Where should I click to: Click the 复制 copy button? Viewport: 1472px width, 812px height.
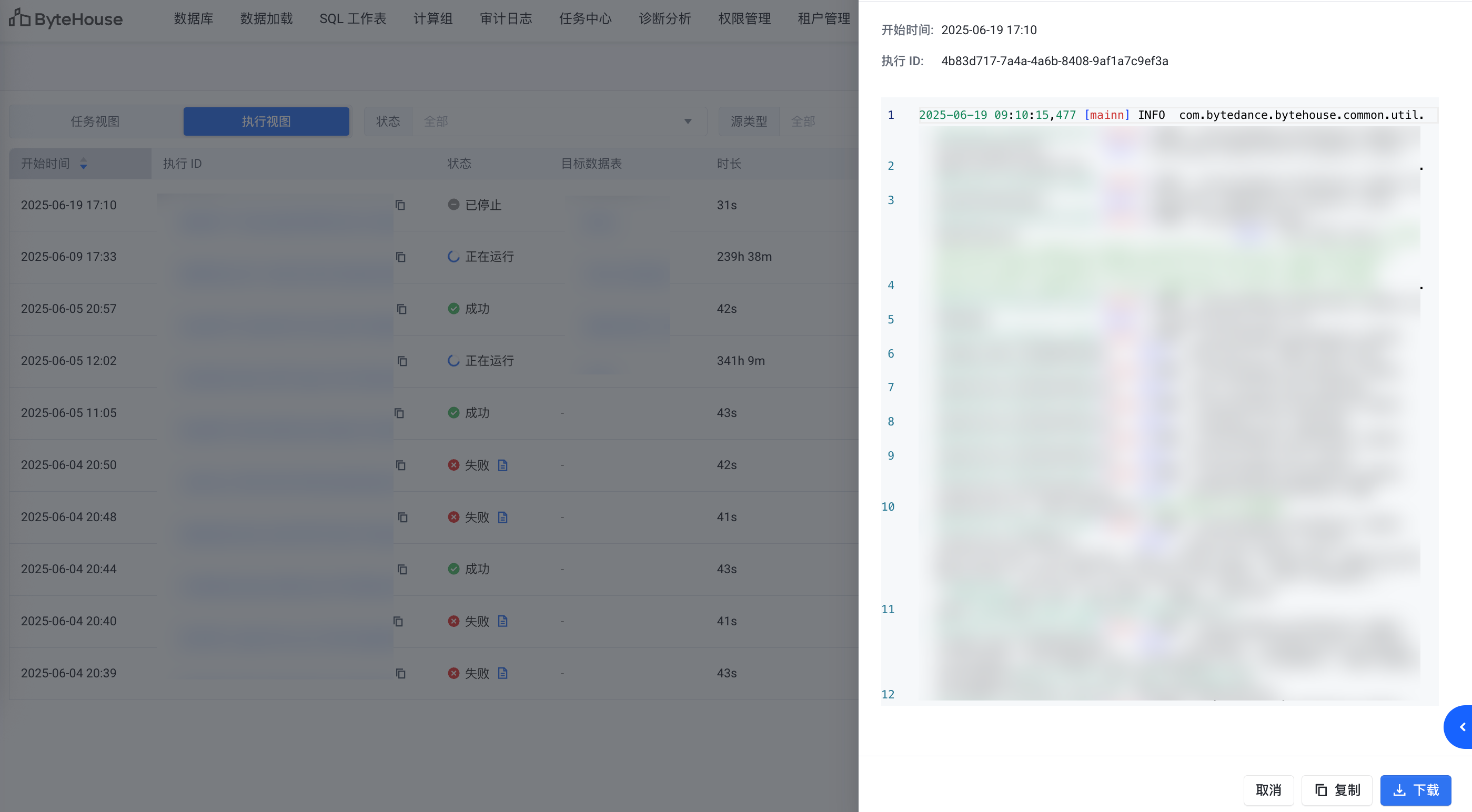pos(1337,790)
